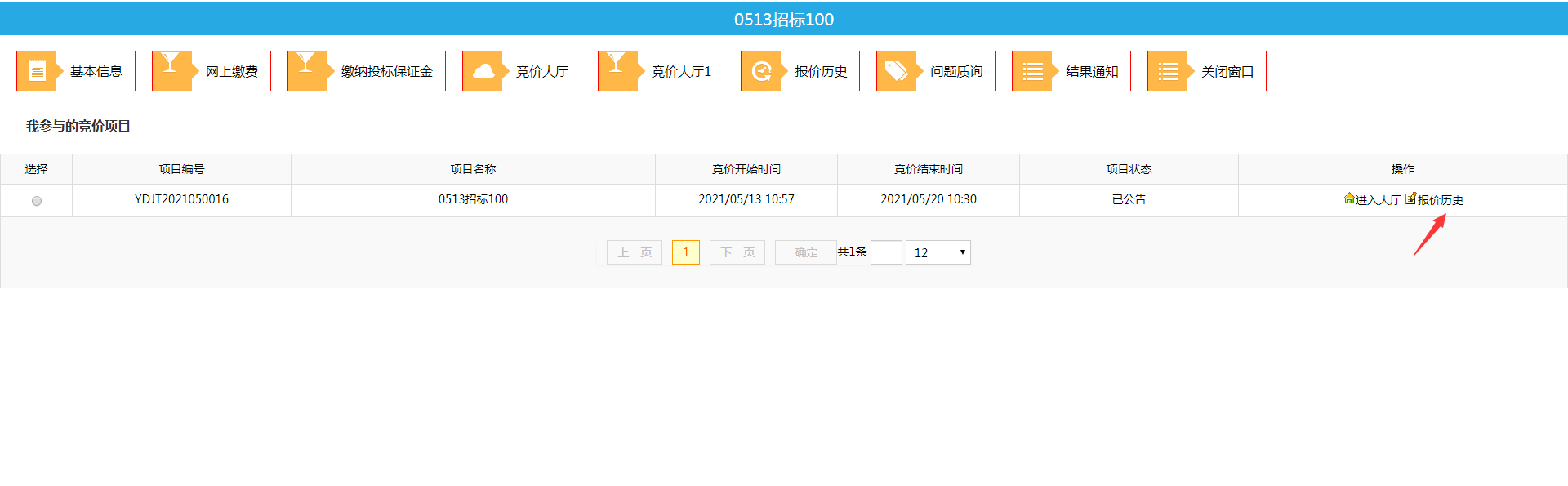
Task: Click the 确定 confirm button in pagination
Action: pyautogui.click(x=805, y=252)
